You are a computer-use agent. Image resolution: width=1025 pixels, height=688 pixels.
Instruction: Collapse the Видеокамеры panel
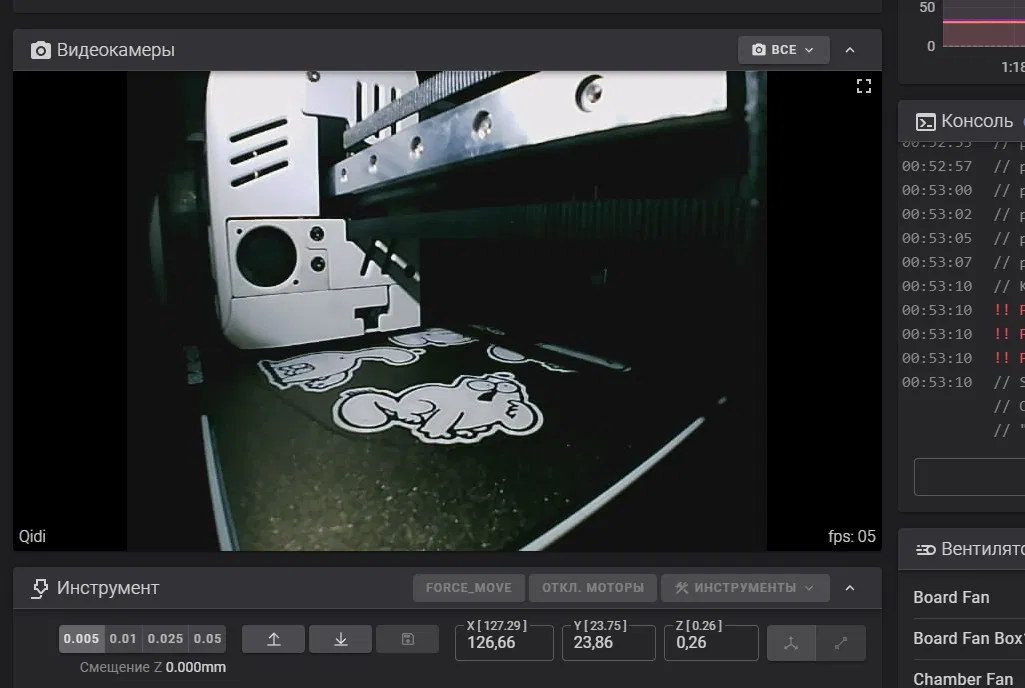[x=850, y=50]
